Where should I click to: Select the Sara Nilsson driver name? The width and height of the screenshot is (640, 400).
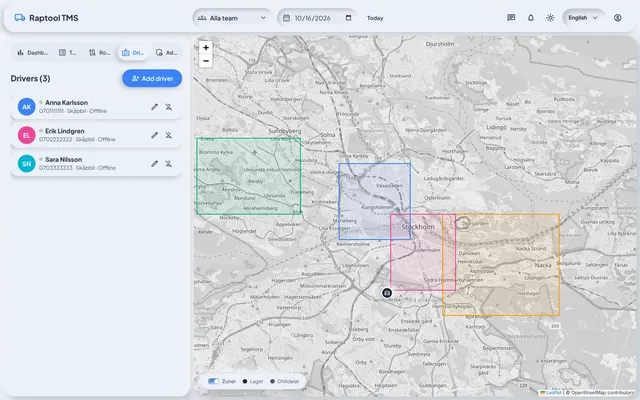pyautogui.click(x=63, y=160)
